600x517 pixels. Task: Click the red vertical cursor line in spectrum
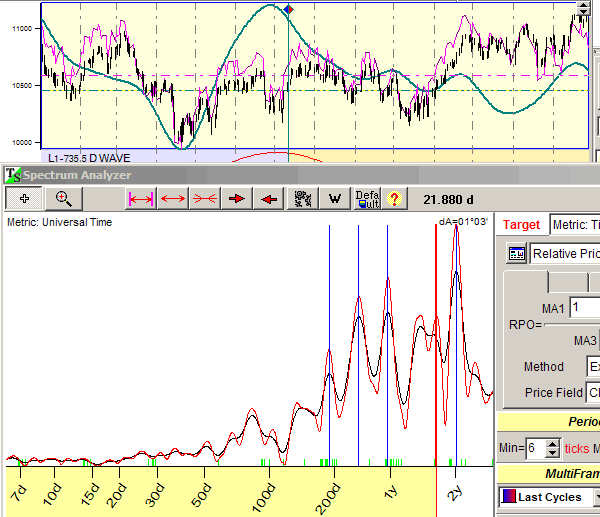(x=436, y=344)
